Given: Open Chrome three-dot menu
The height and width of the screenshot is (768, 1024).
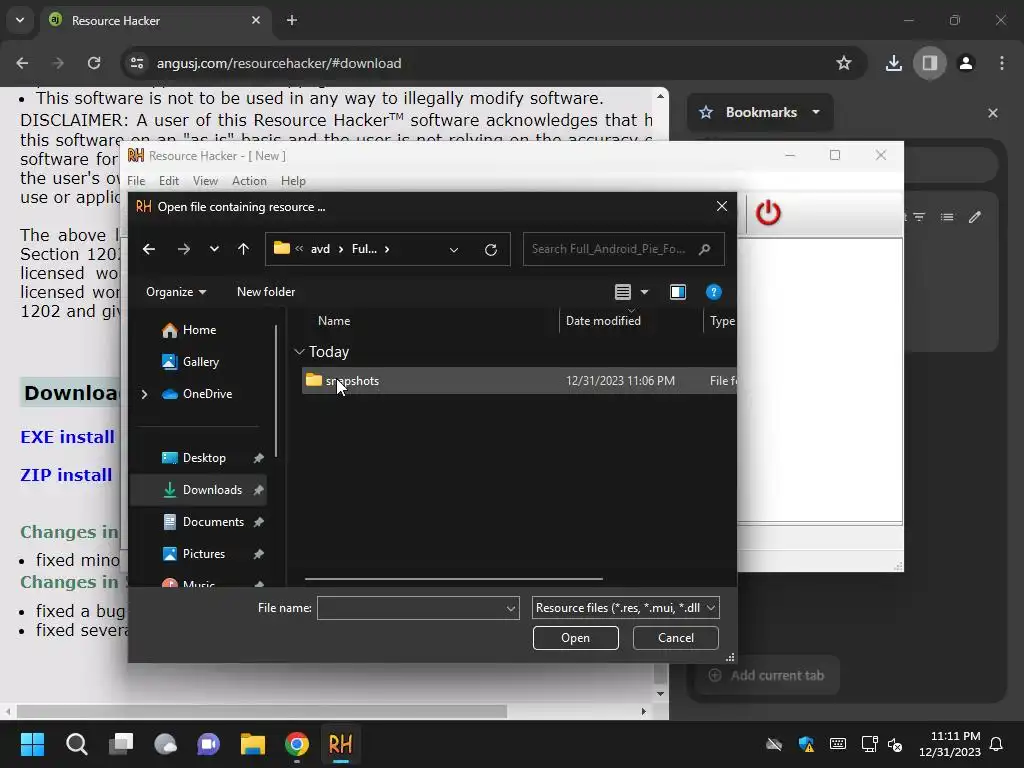Looking at the screenshot, I should (x=1002, y=63).
